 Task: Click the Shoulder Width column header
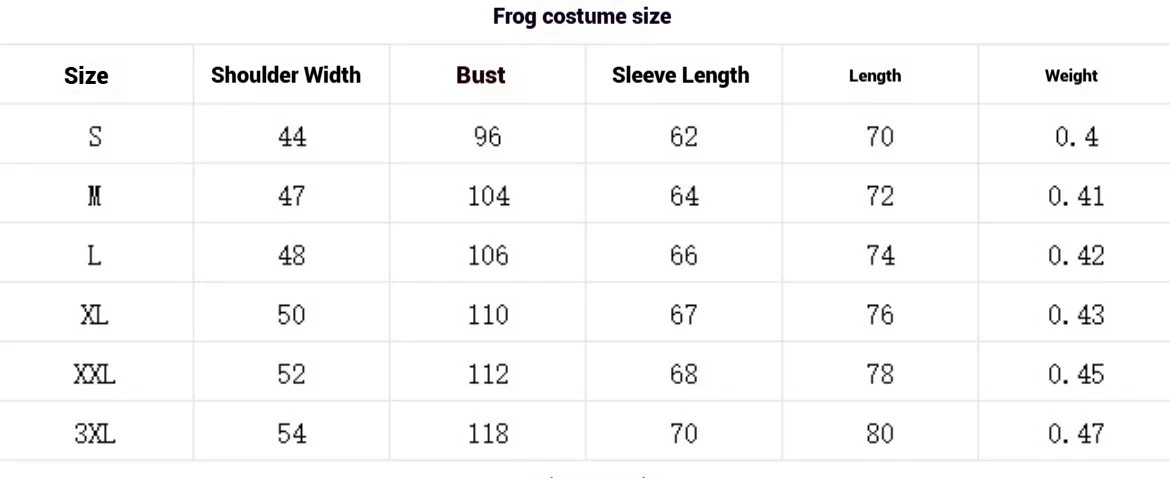[x=286, y=75]
